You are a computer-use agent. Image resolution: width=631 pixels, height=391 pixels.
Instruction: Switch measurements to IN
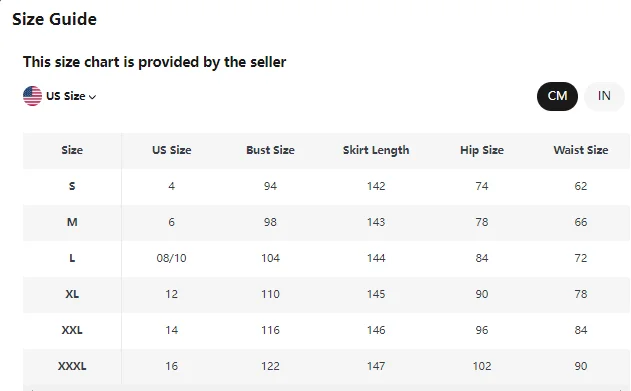tap(604, 96)
